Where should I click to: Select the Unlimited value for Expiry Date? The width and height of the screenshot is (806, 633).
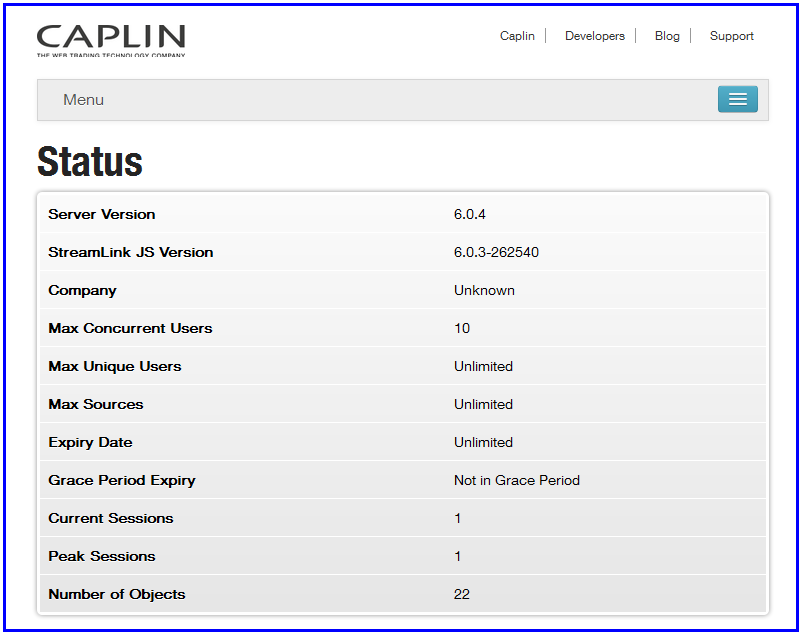(483, 442)
